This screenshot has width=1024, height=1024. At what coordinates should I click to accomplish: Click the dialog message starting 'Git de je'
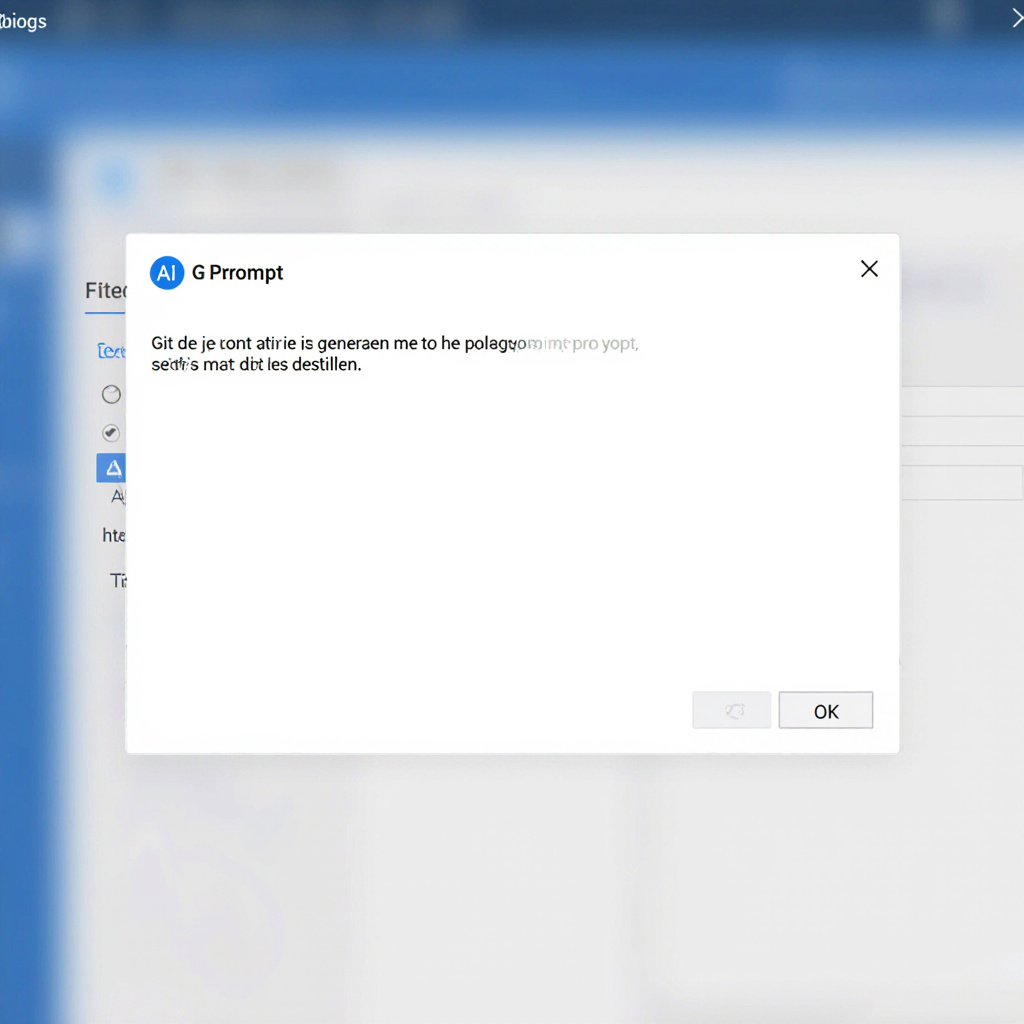394,353
